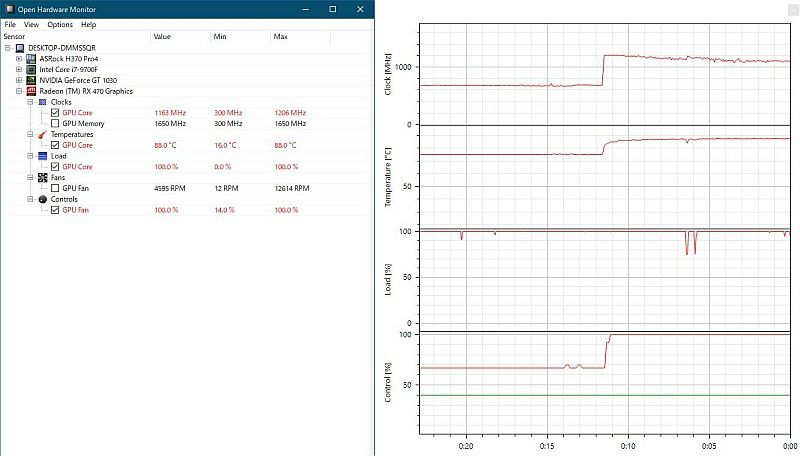This screenshot has width=800, height=456.
Task: Check the GPU Memory clock checkbox
Action: pos(55,123)
